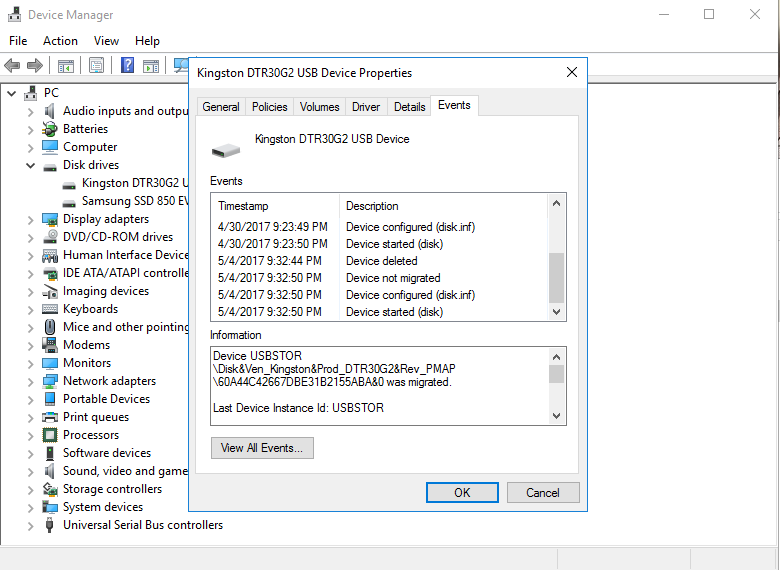The width and height of the screenshot is (780, 570).
Task: Select the Human Interface Devices icon
Action: 50,255
